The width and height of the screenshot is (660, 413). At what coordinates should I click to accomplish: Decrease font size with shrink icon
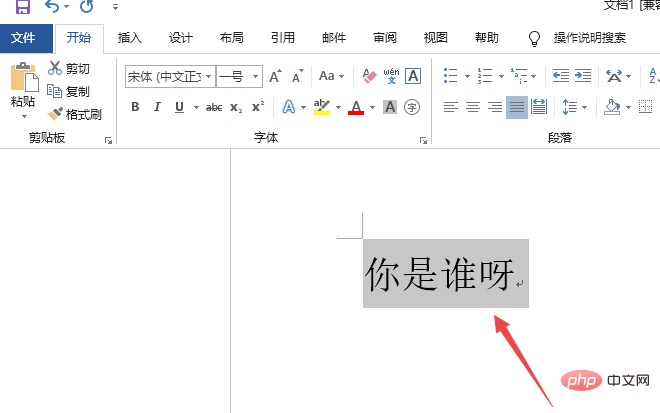(298, 77)
